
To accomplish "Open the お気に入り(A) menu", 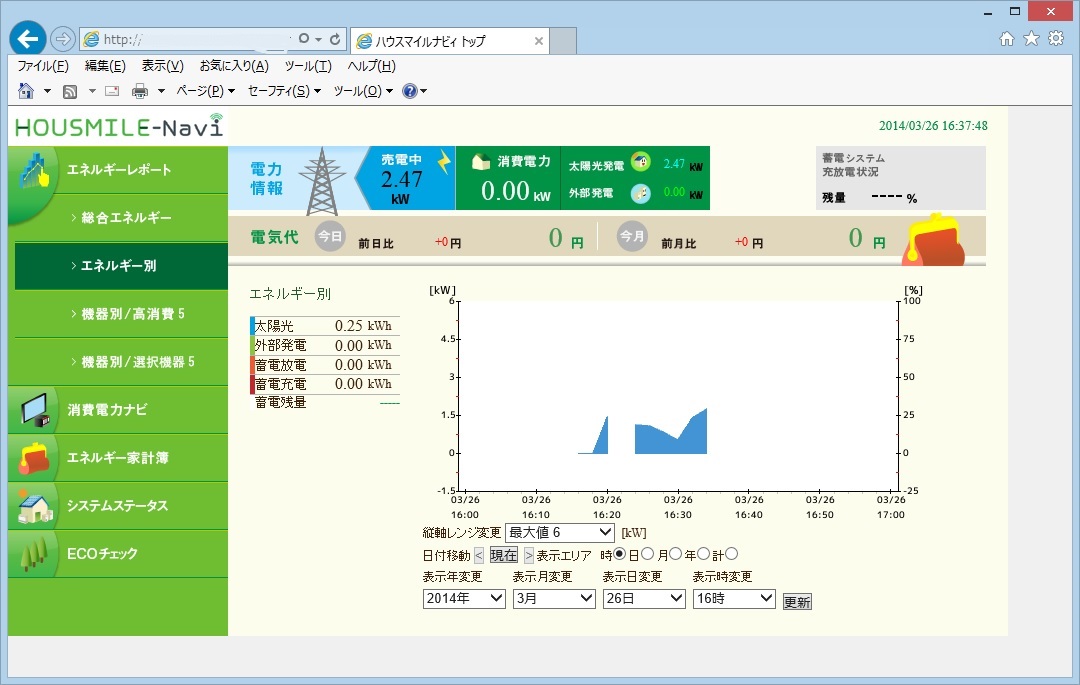I will coord(234,66).
